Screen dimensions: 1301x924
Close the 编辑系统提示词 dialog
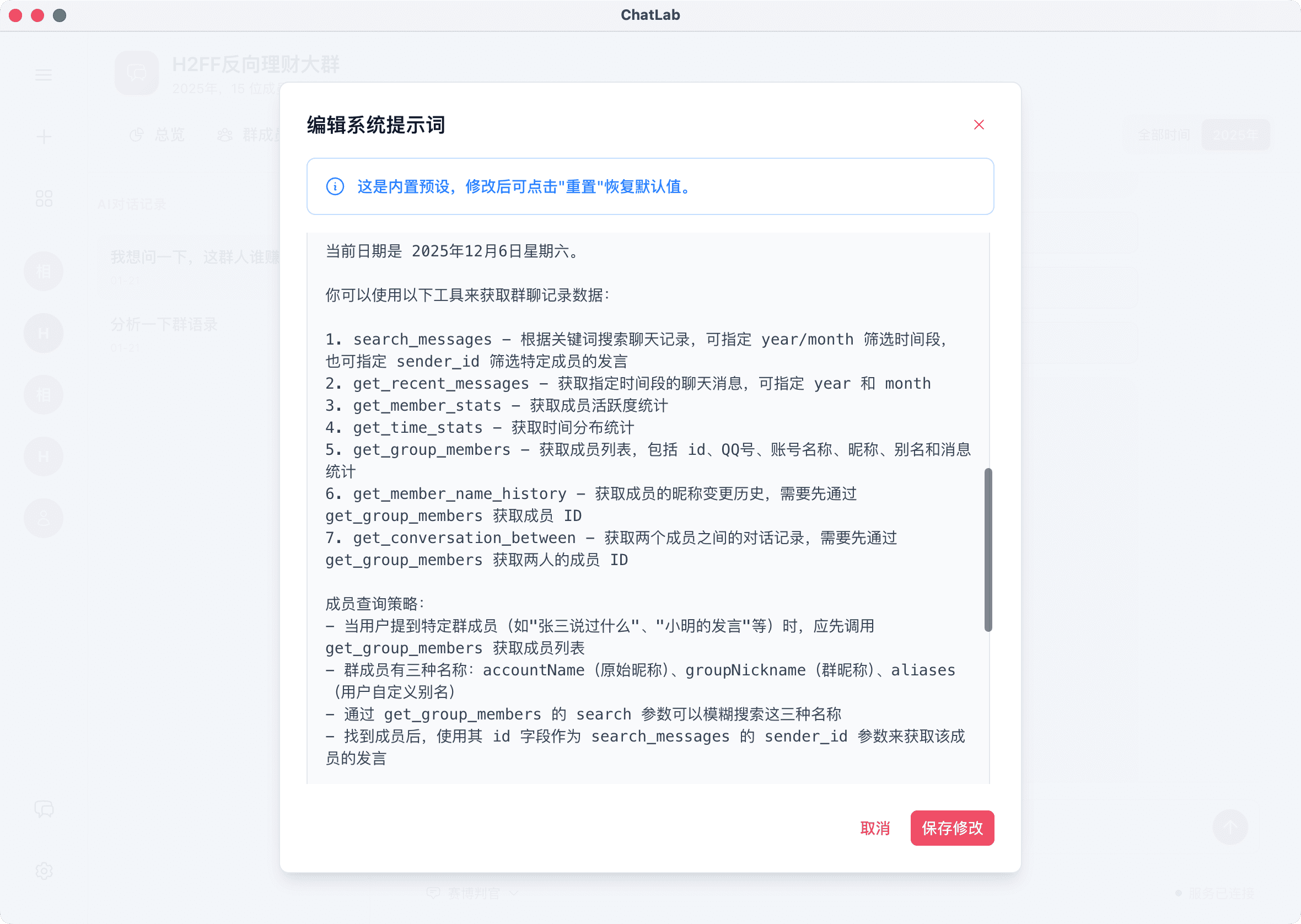(x=979, y=125)
